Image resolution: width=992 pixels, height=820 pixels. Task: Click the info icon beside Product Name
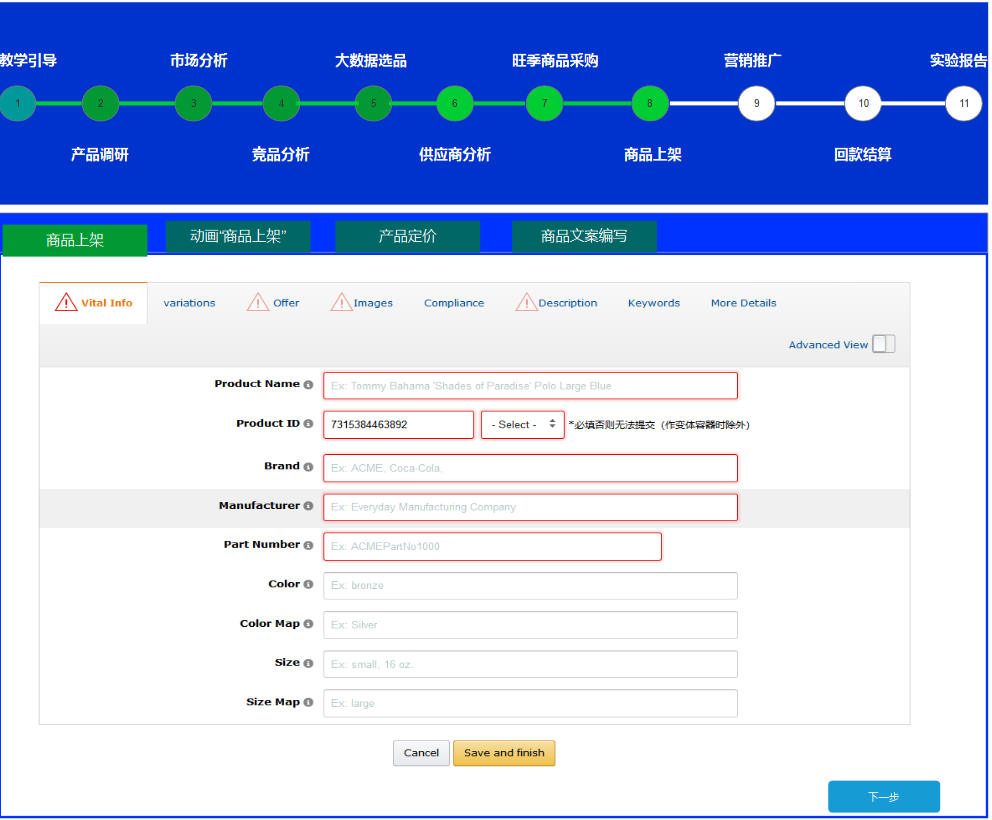coord(308,385)
